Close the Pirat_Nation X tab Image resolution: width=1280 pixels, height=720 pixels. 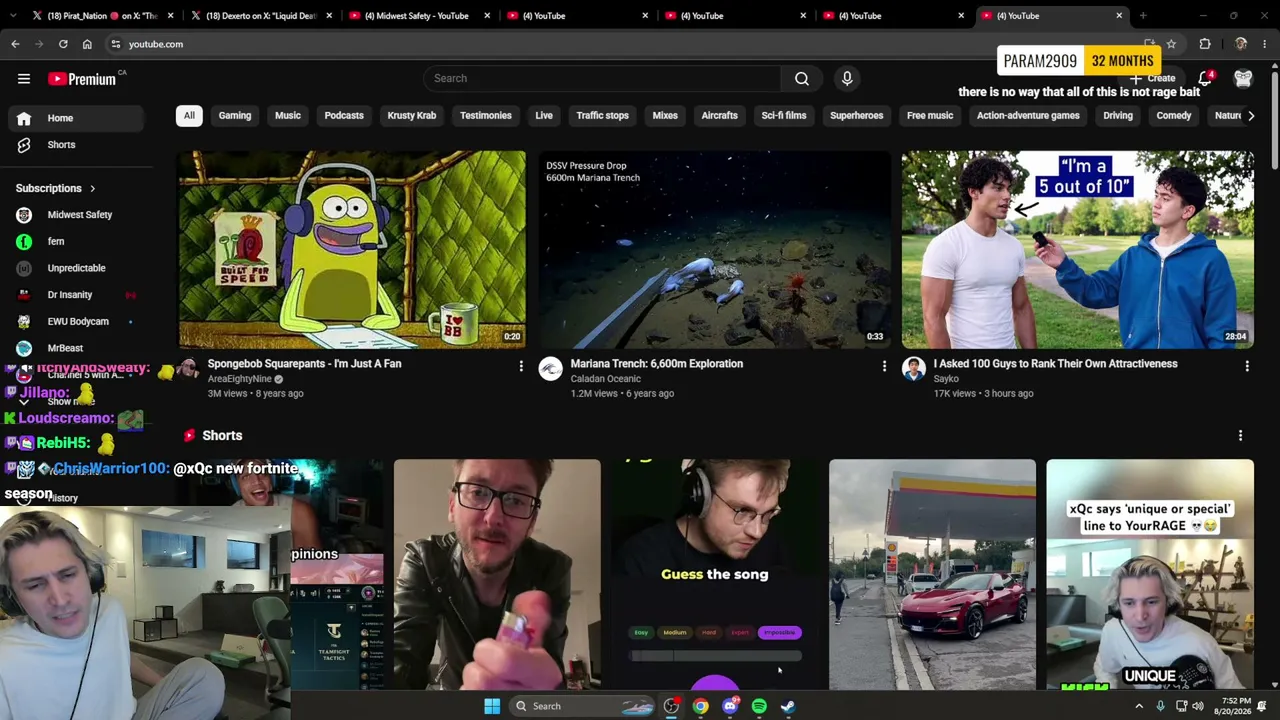pyautogui.click(x=171, y=16)
